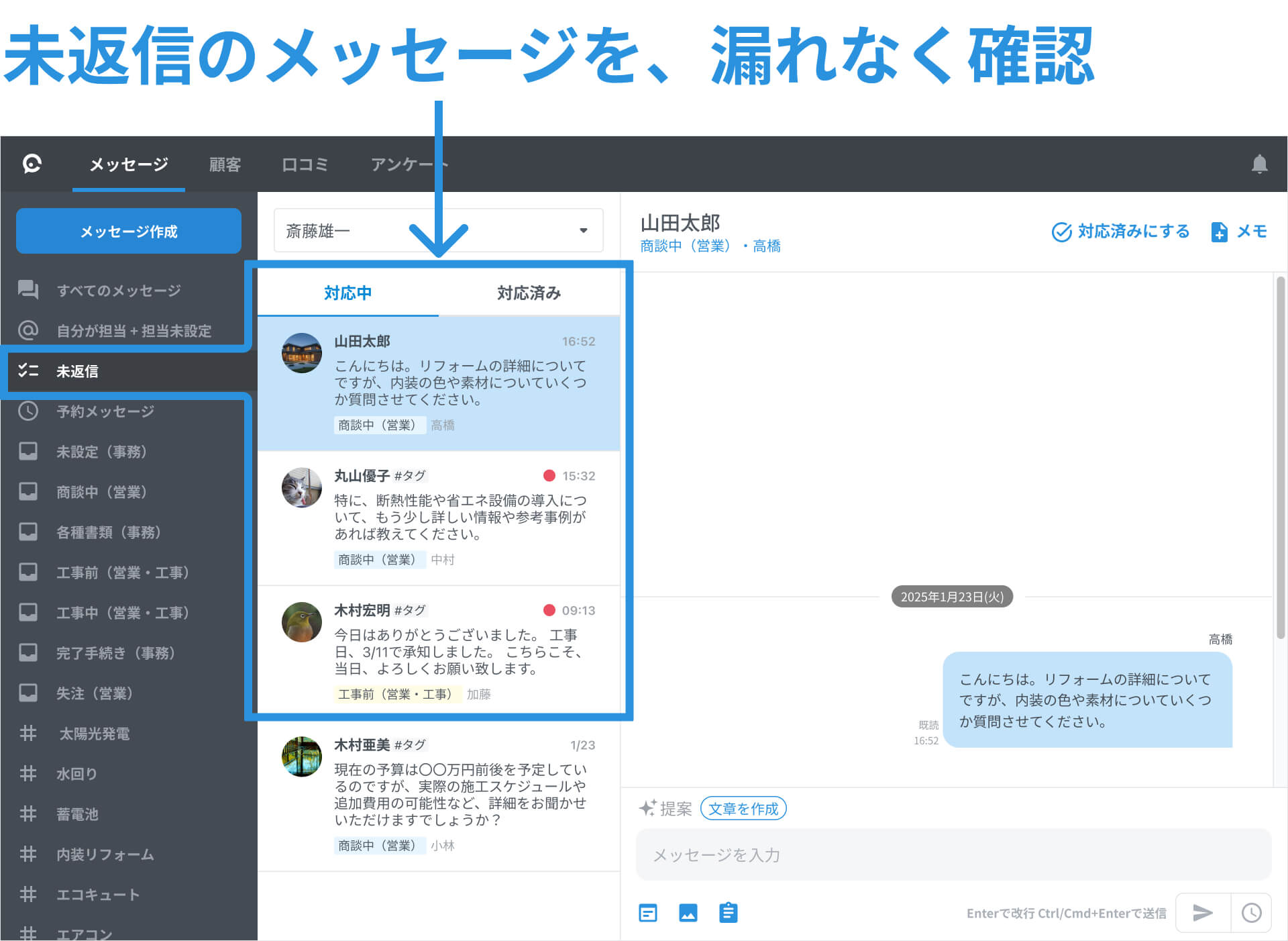Screen dimensions: 1288x941
Task: Select the 対応中 tab
Action: [x=347, y=293]
